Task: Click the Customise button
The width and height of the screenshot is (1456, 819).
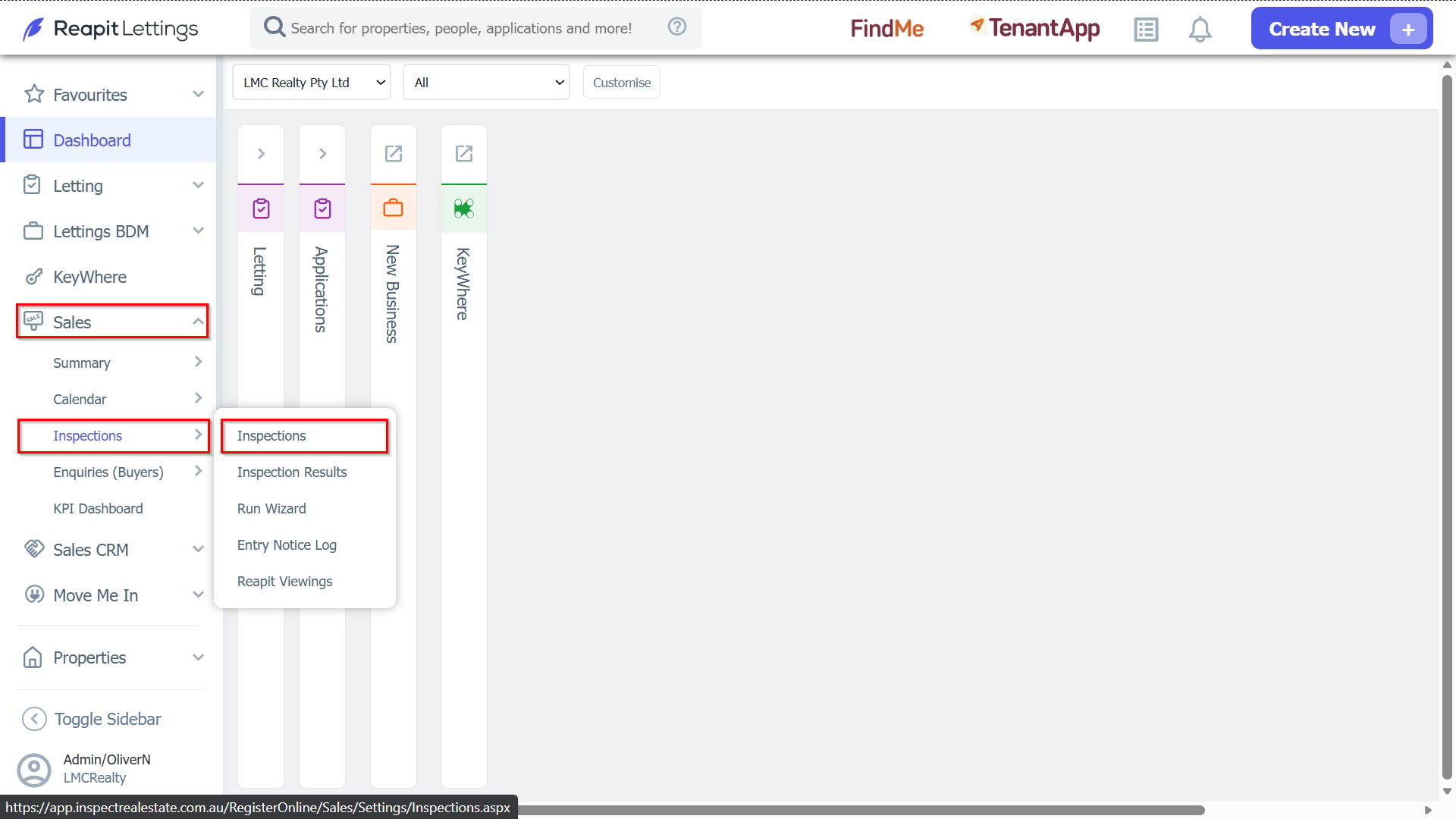Action: [x=622, y=83]
